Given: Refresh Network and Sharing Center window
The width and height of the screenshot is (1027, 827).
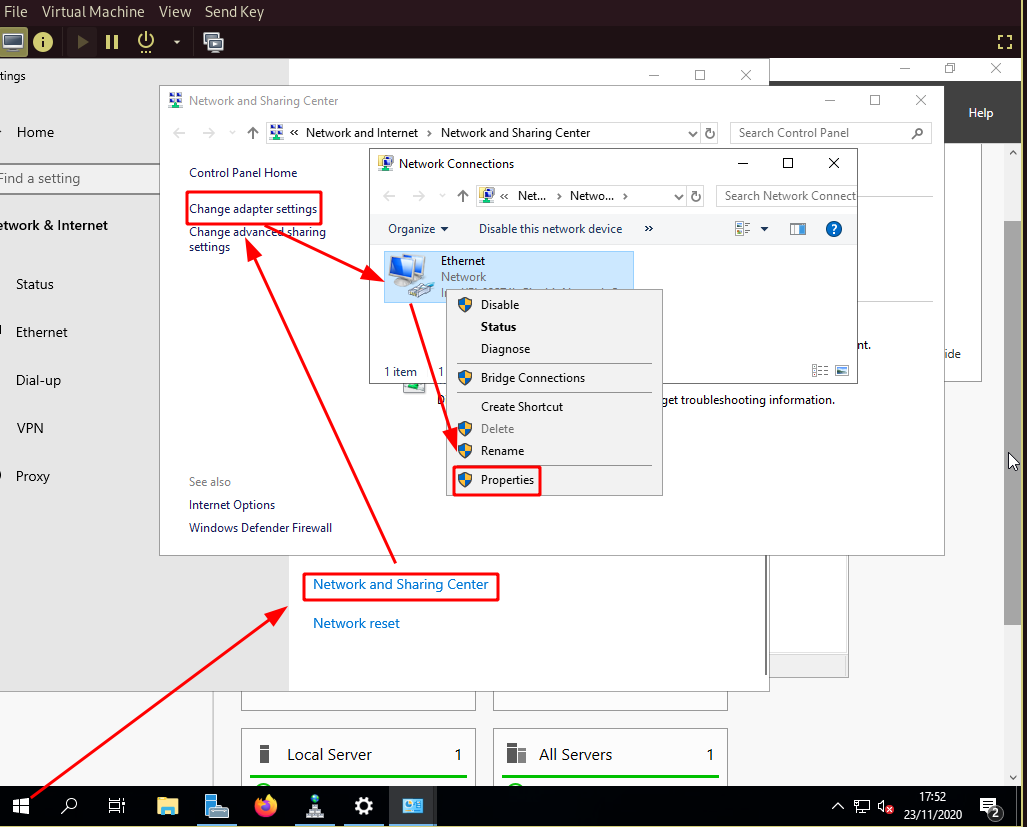Looking at the screenshot, I should point(710,134).
